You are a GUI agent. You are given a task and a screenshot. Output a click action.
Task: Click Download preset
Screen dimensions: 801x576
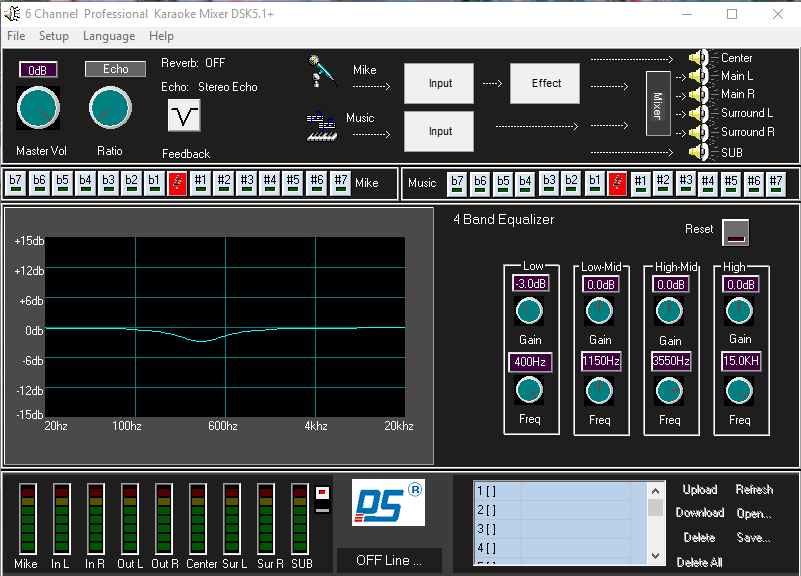point(700,513)
